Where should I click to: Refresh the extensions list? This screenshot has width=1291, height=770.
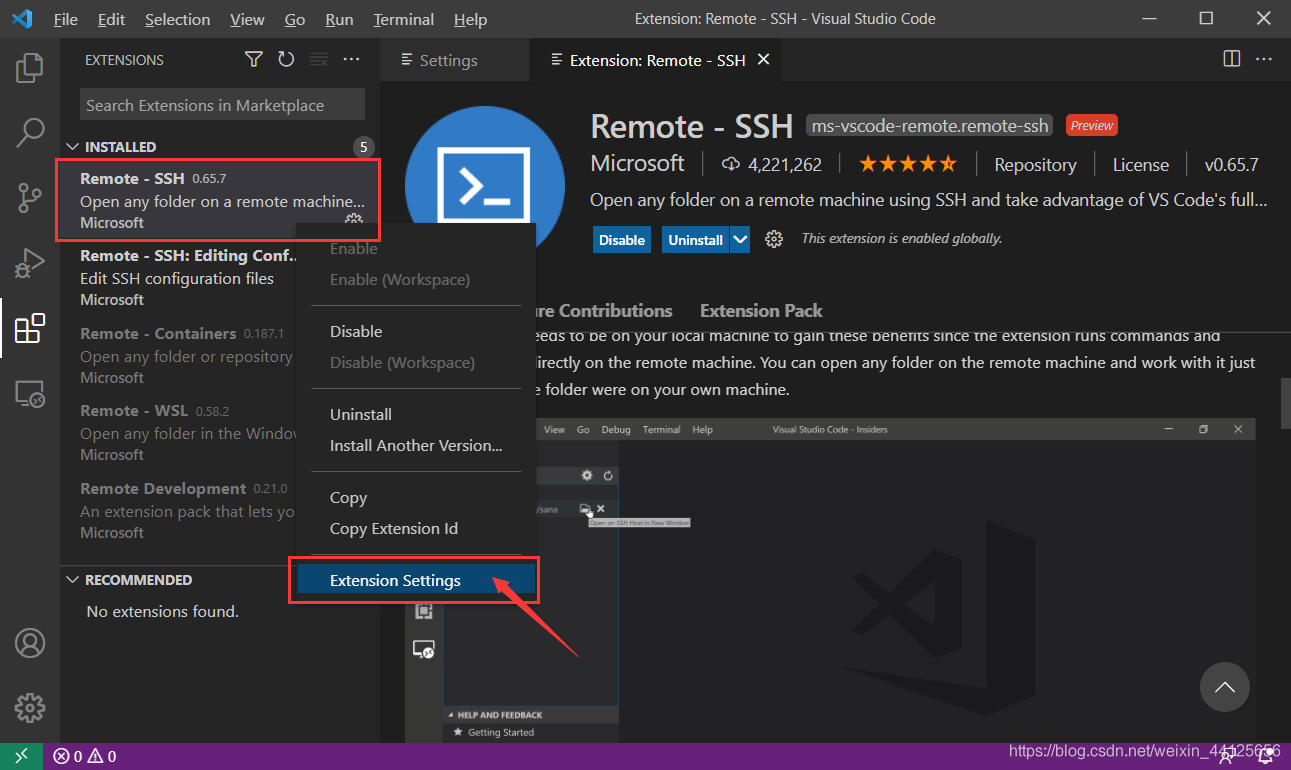click(x=286, y=60)
